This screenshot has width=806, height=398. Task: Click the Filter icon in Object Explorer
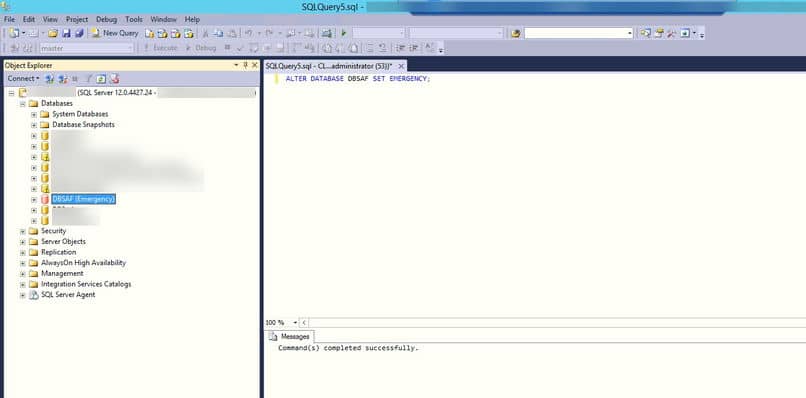pos(88,79)
